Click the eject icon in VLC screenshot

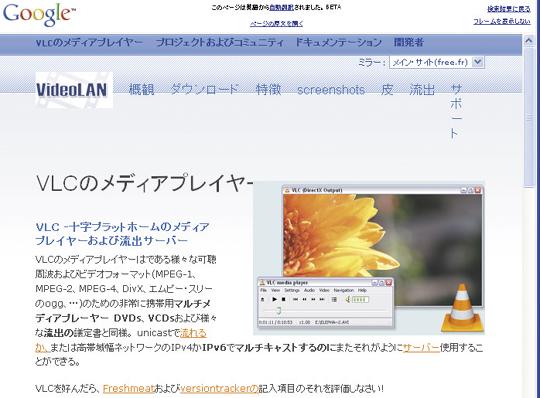point(262,299)
